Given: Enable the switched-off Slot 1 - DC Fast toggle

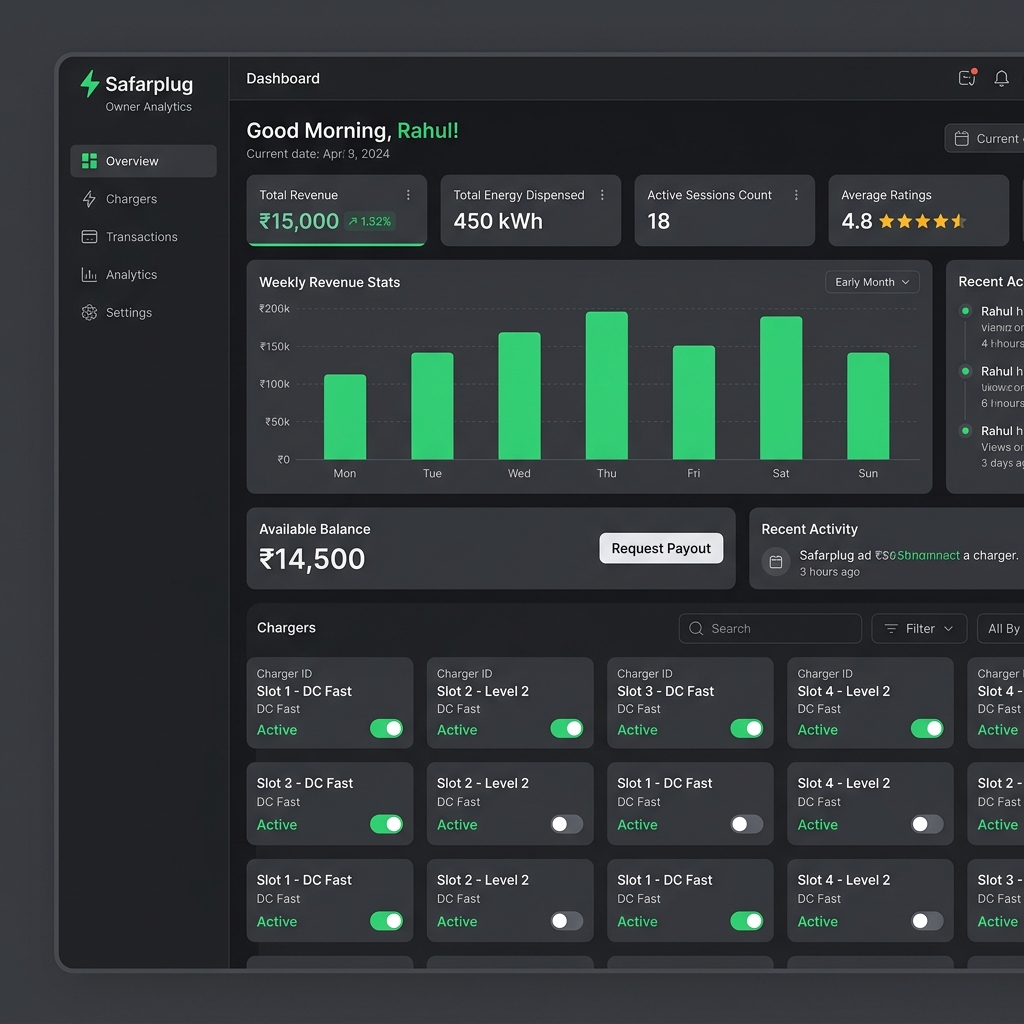Looking at the screenshot, I should click(746, 824).
